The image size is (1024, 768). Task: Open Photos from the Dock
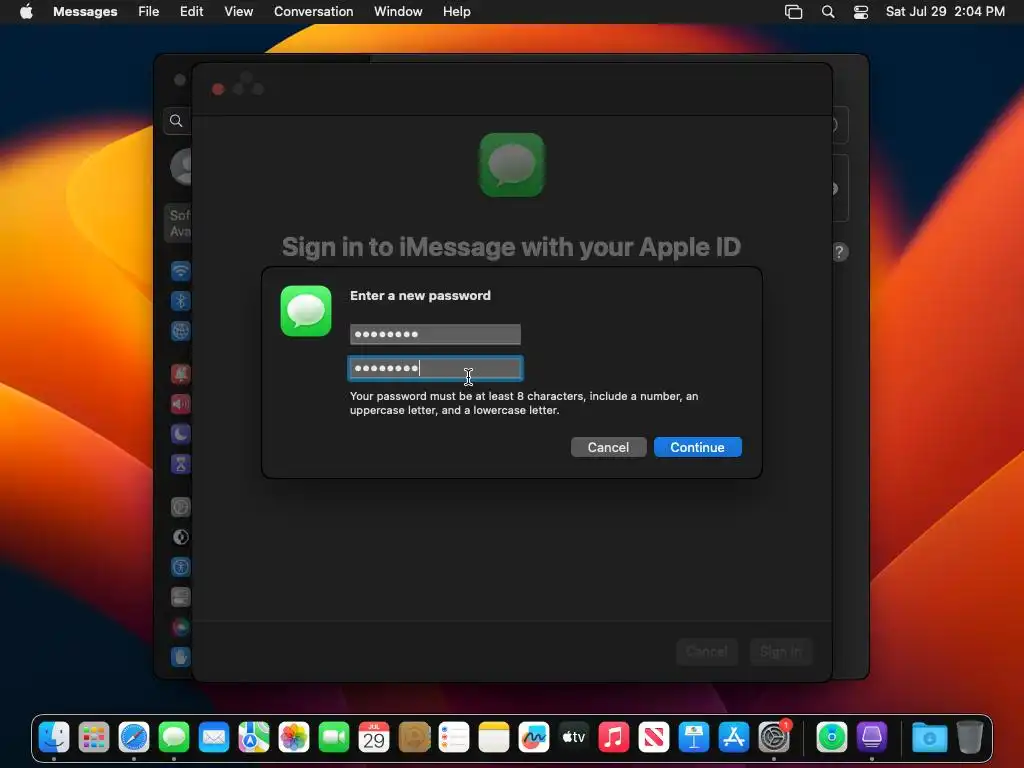[x=294, y=737]
